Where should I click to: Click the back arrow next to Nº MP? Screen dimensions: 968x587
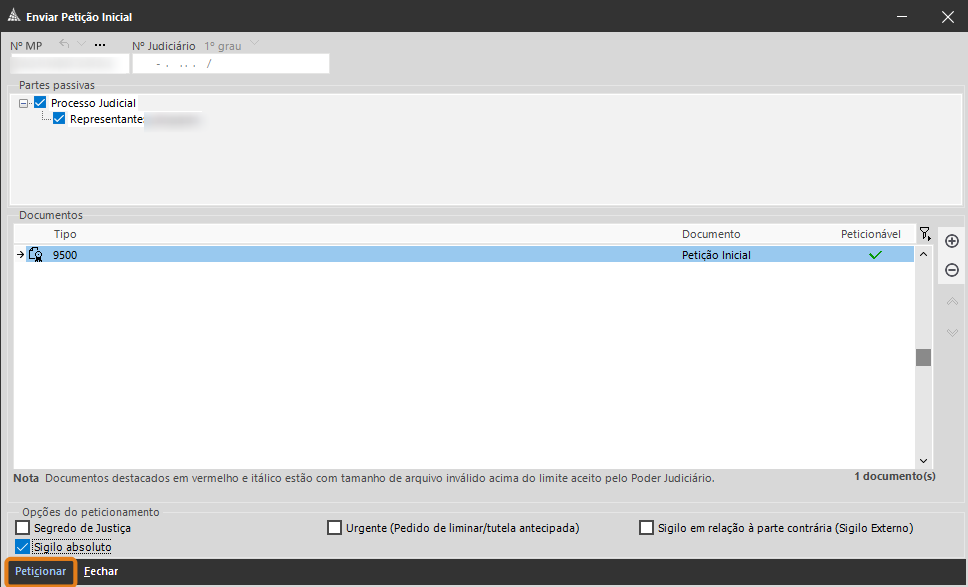coord(65,45)
